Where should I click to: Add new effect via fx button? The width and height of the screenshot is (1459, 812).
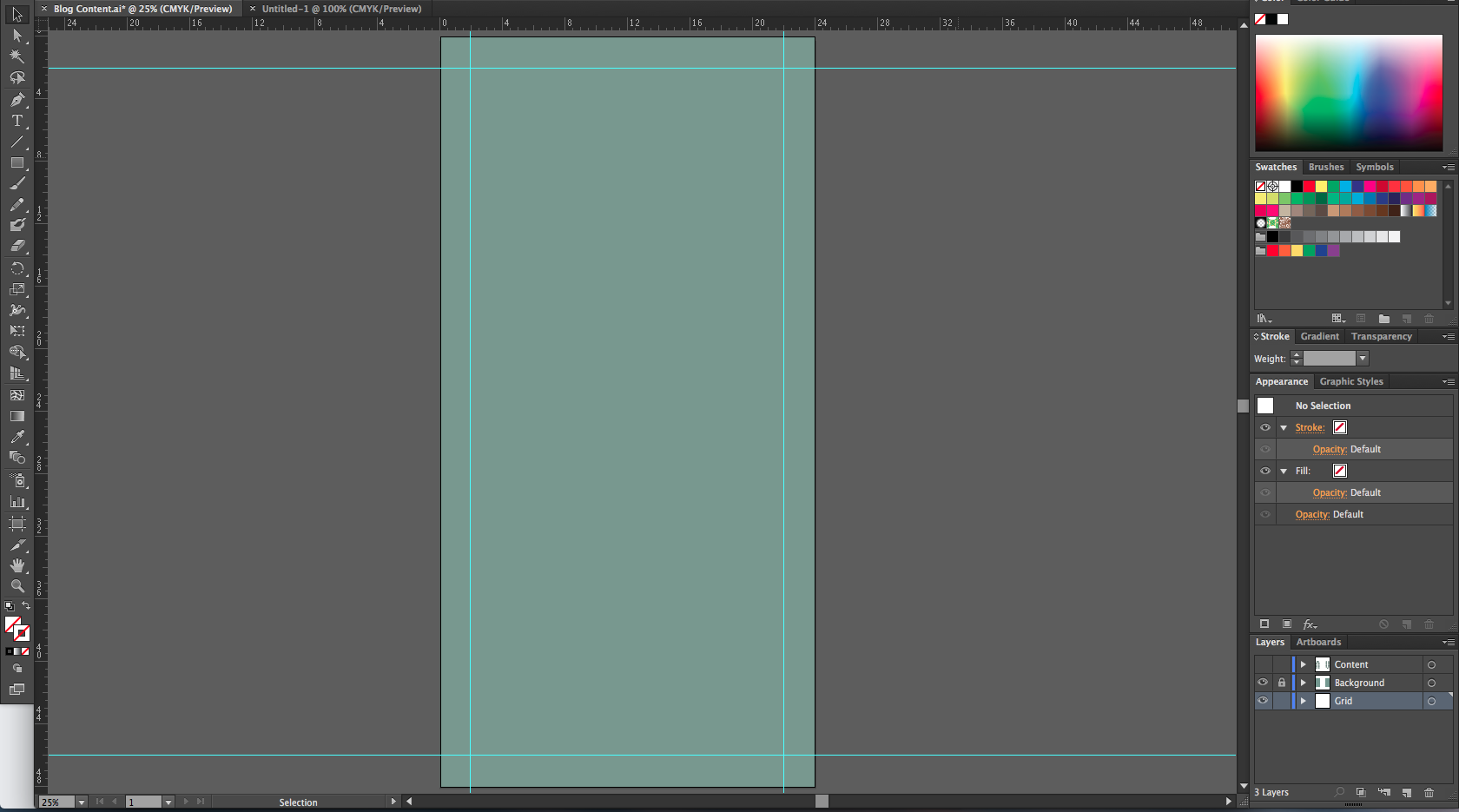tap(1310, 624)
